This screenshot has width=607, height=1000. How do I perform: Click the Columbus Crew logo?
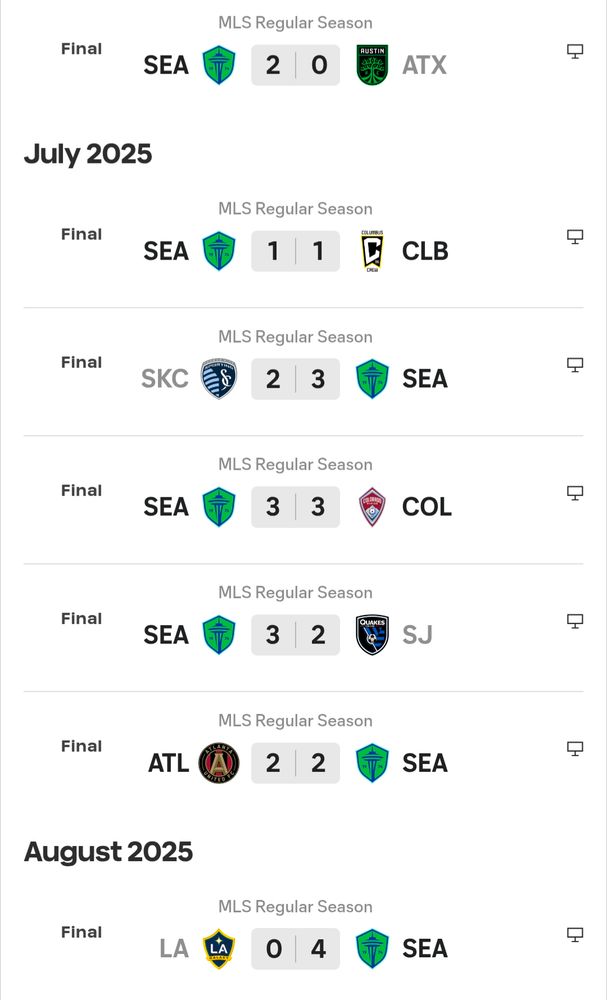click(372, 251)
